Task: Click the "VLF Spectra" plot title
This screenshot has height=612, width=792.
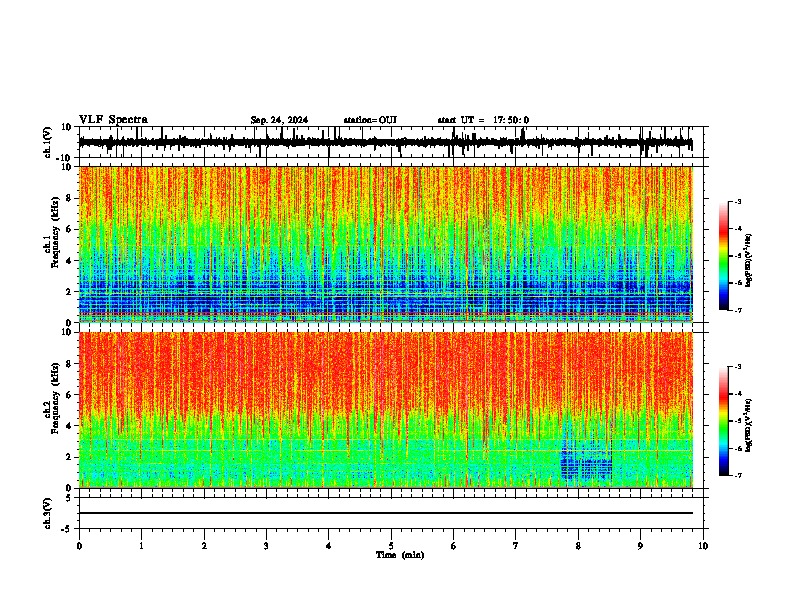Action: click(113, 120)
